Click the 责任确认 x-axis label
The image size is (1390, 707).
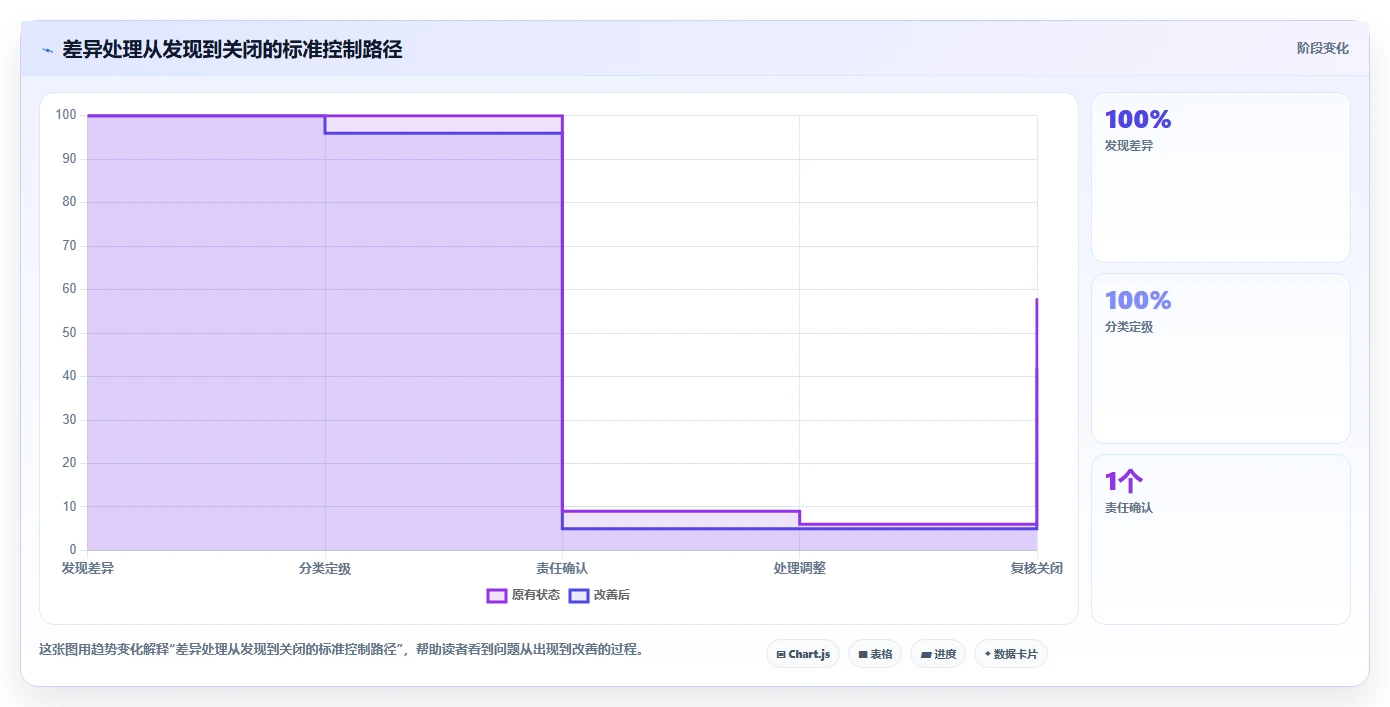562,568
